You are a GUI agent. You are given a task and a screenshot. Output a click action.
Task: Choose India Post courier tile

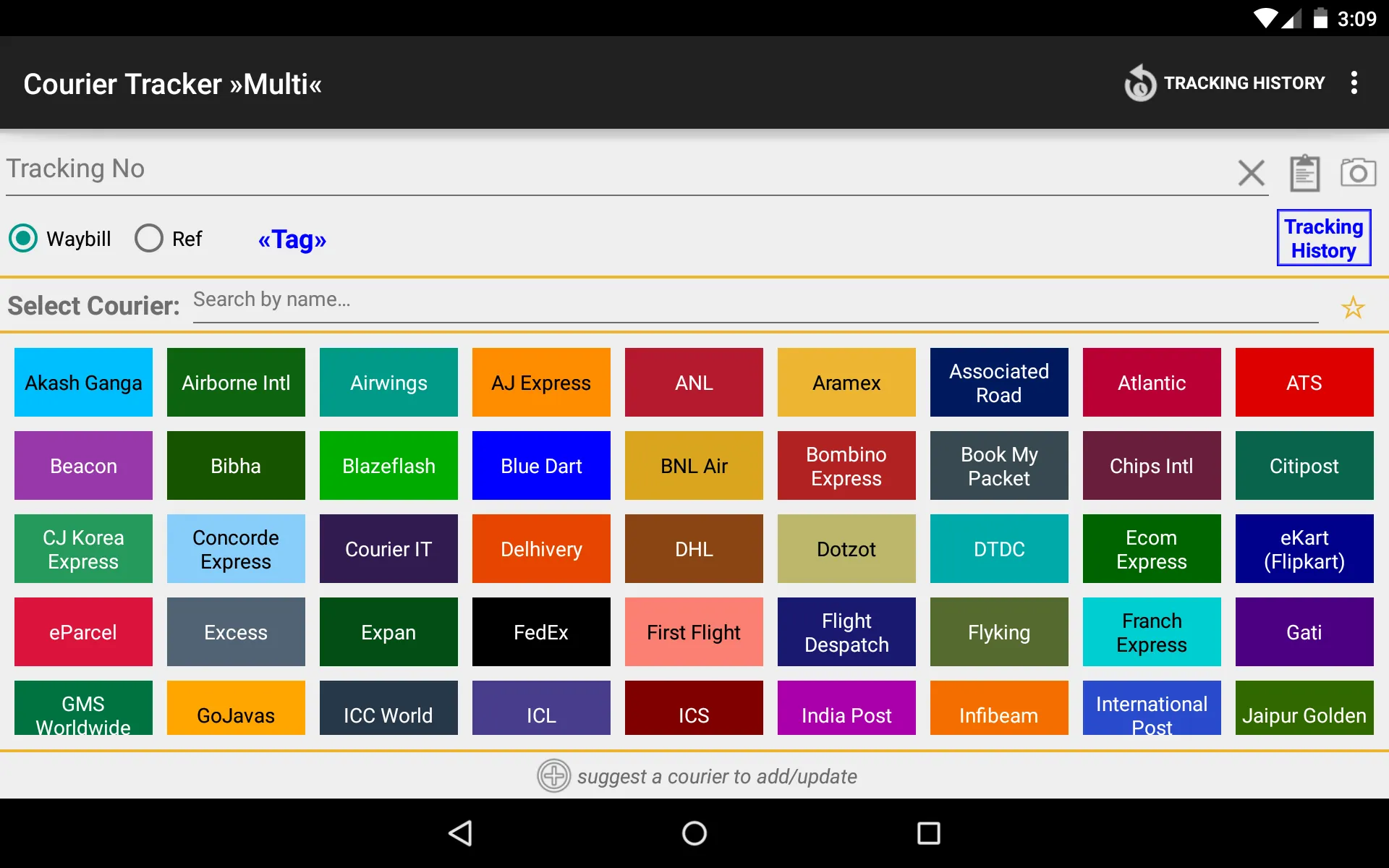click(846, 715)
